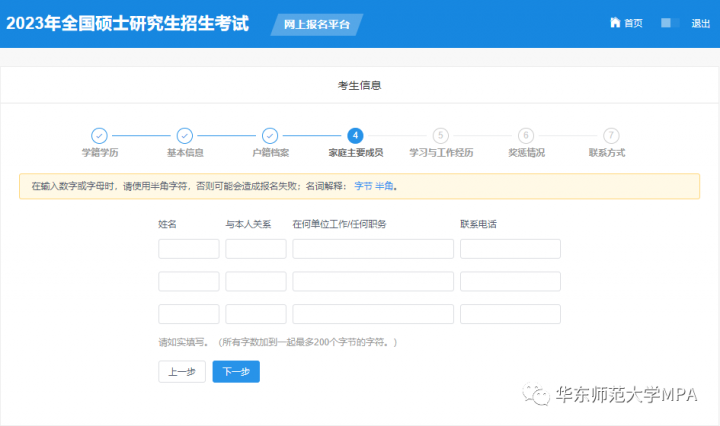Click the 与本人关系 column header
This screenshot has width=720, height=426.
click(248, 224)
